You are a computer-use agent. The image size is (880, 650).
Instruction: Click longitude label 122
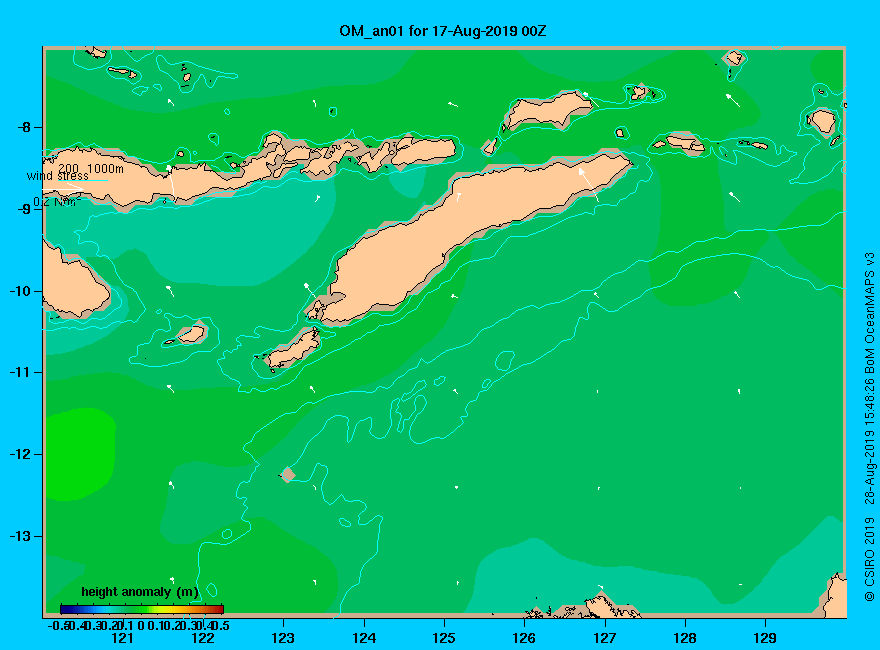point(203,638)
